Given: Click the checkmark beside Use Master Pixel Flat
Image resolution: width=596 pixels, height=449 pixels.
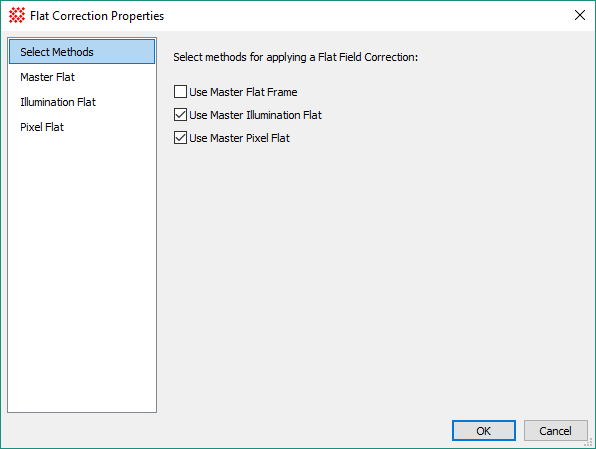Looking at the screenshot, I should (180, 138).
